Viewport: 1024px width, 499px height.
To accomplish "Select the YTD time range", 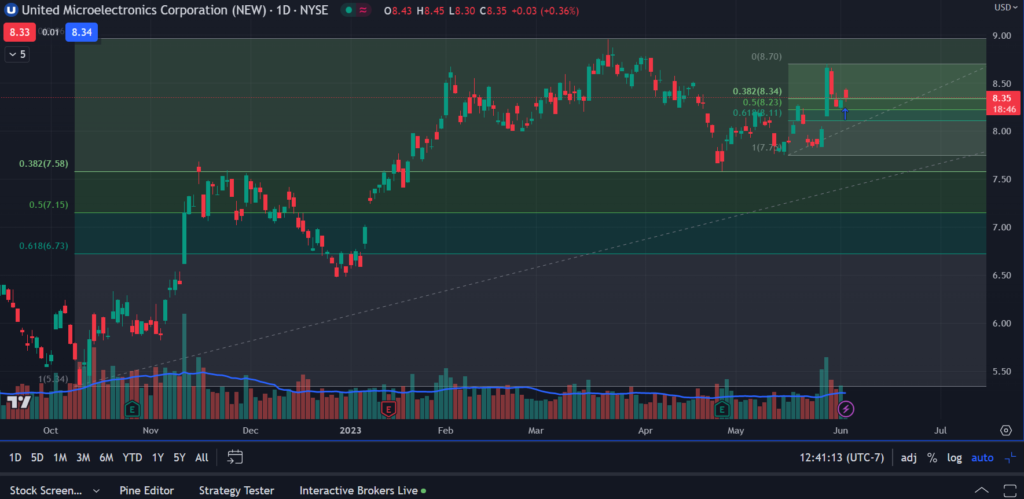I will click(x=133, y=457).
